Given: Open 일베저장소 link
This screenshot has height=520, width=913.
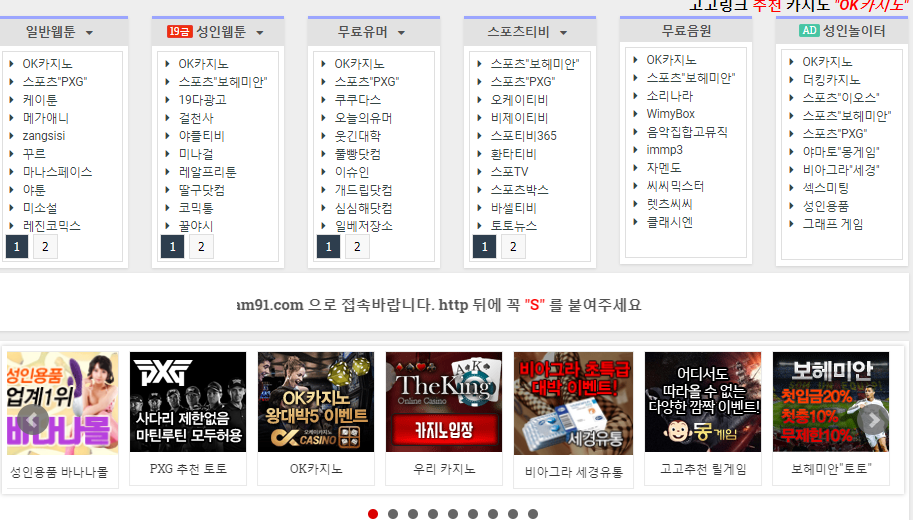Looking at the screenshot, I should click(x=363, y=225).
